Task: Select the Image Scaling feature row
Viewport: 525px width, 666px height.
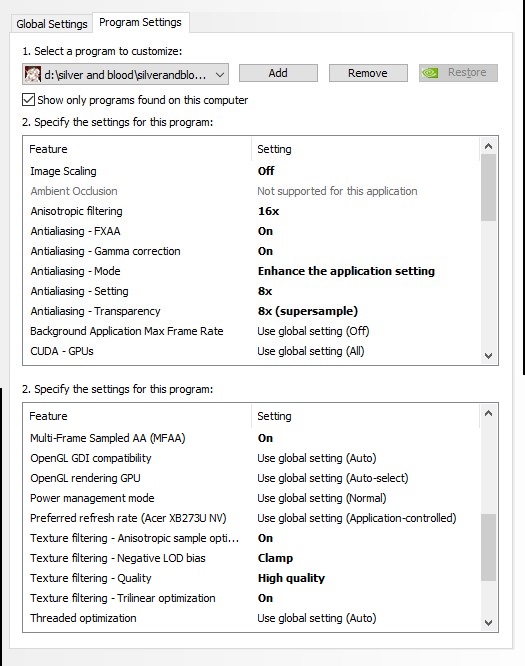Action: point(252,171)
